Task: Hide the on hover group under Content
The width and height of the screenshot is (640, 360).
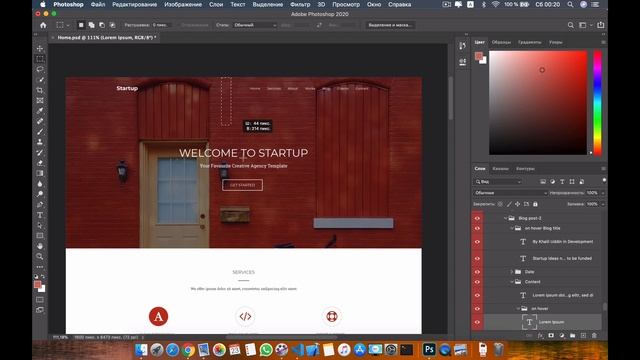Action: [x=477, y=309]
